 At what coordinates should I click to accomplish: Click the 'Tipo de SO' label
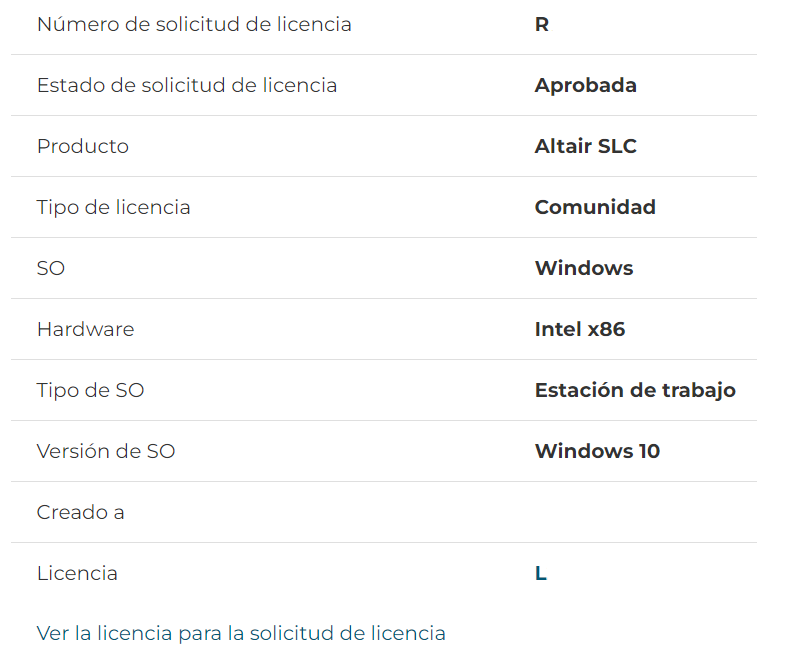pos(90,391)
